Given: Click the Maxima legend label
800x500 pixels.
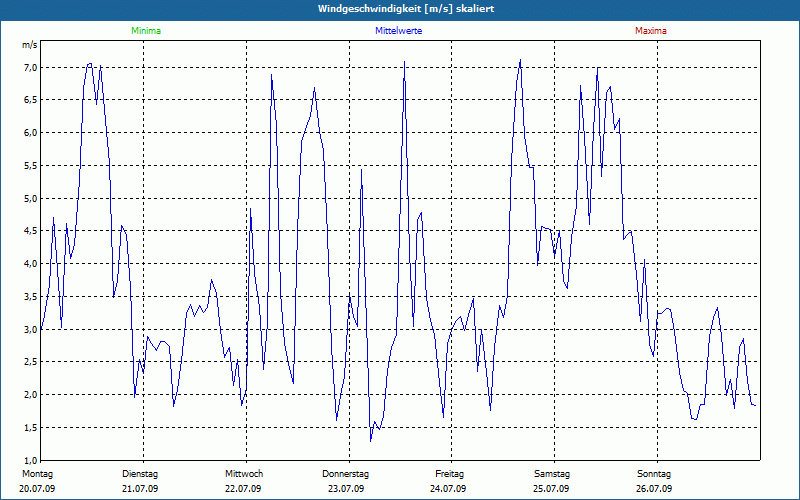Looking at the screenshot, I should (x=651, y=31).
